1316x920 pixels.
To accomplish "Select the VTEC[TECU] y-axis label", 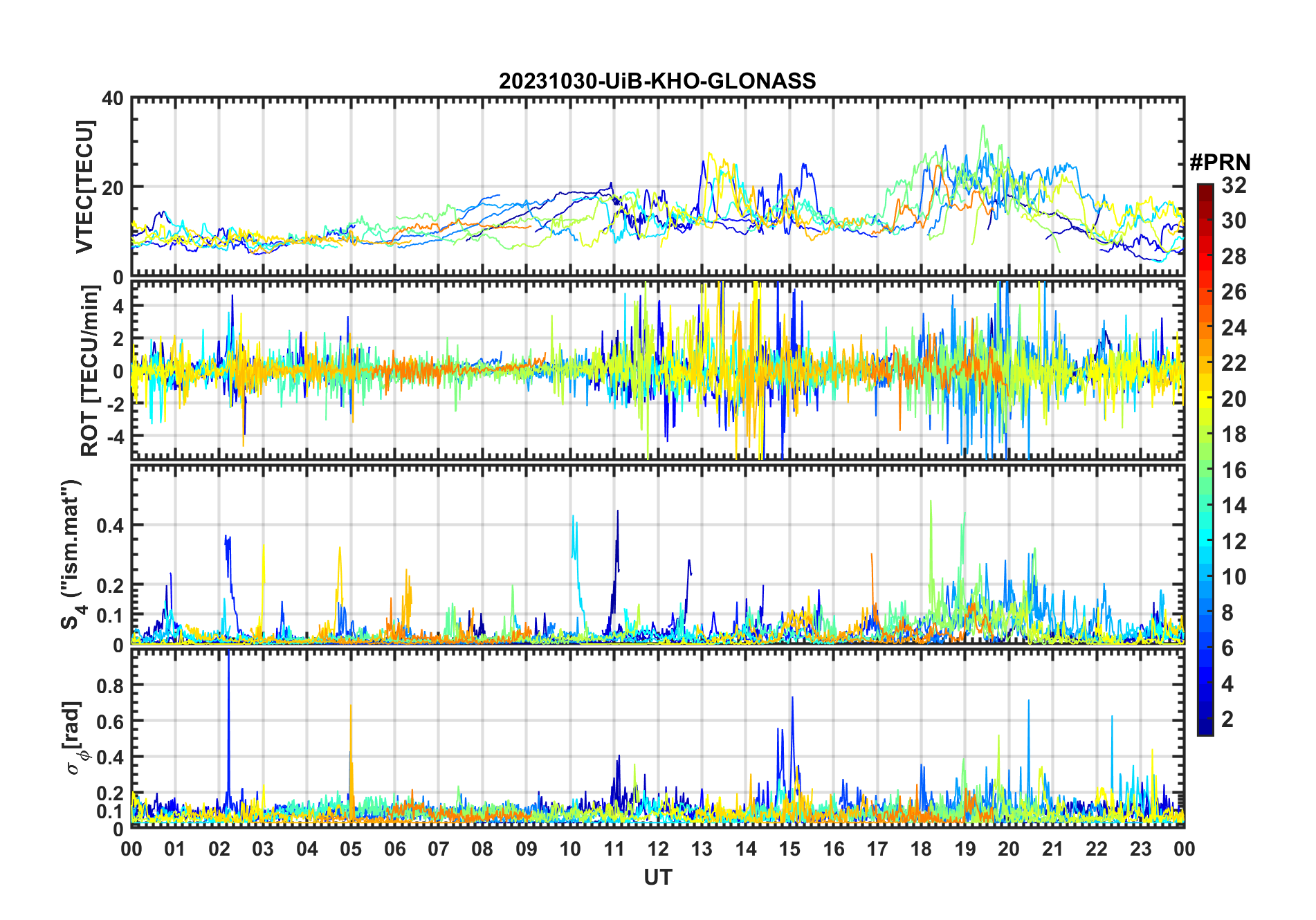I will tap(85, 187).
